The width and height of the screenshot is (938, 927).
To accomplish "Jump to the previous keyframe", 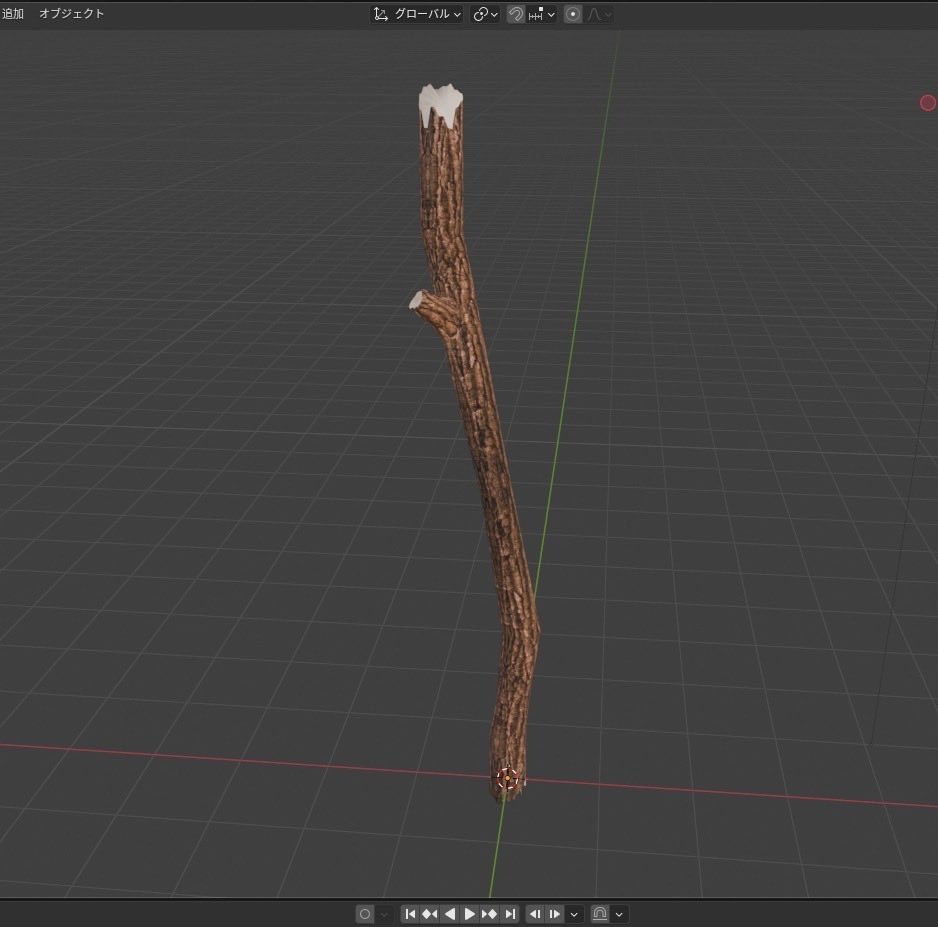I will coord(430,914).
